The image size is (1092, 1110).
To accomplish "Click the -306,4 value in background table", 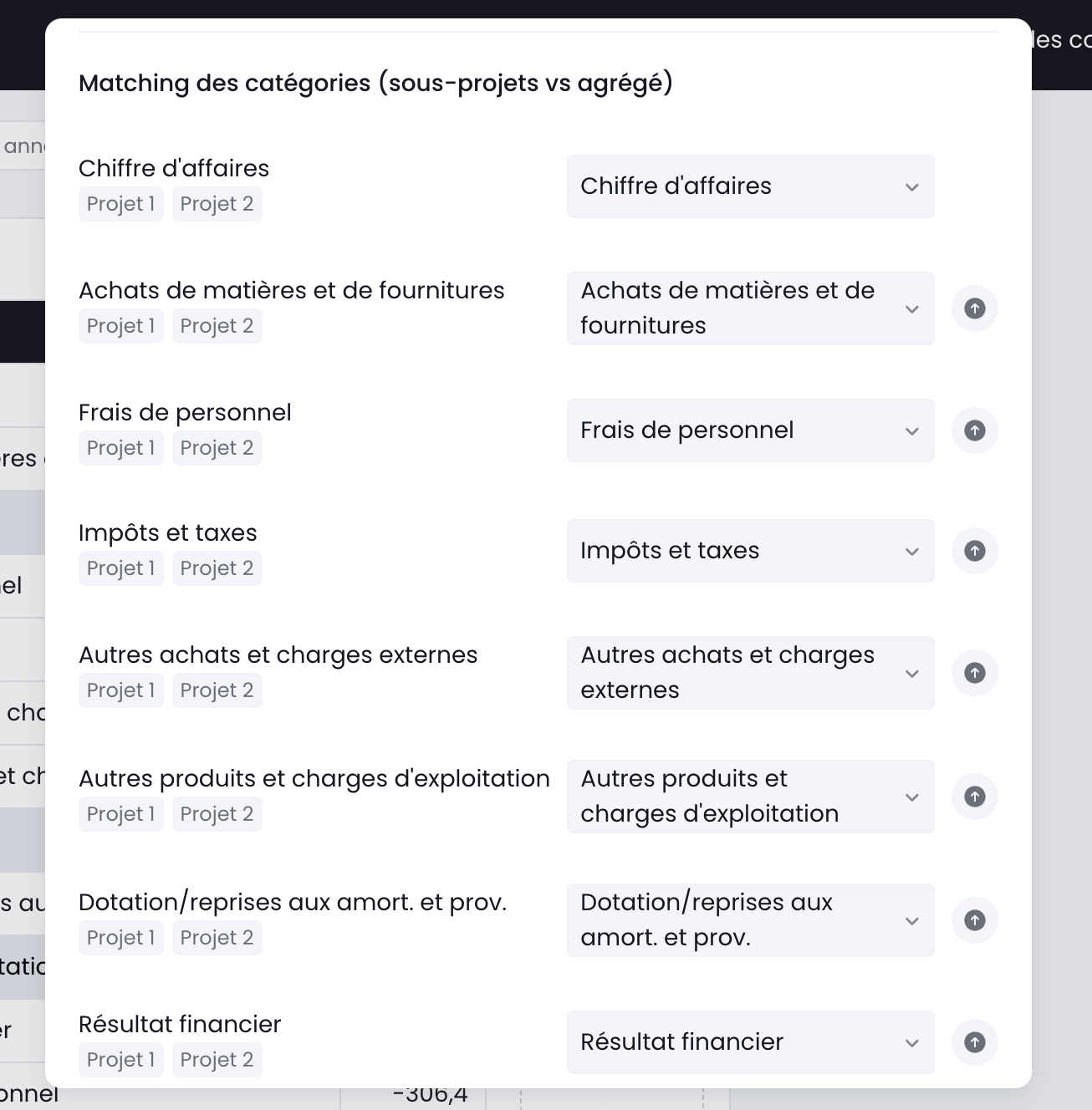I will (430, 1094).
